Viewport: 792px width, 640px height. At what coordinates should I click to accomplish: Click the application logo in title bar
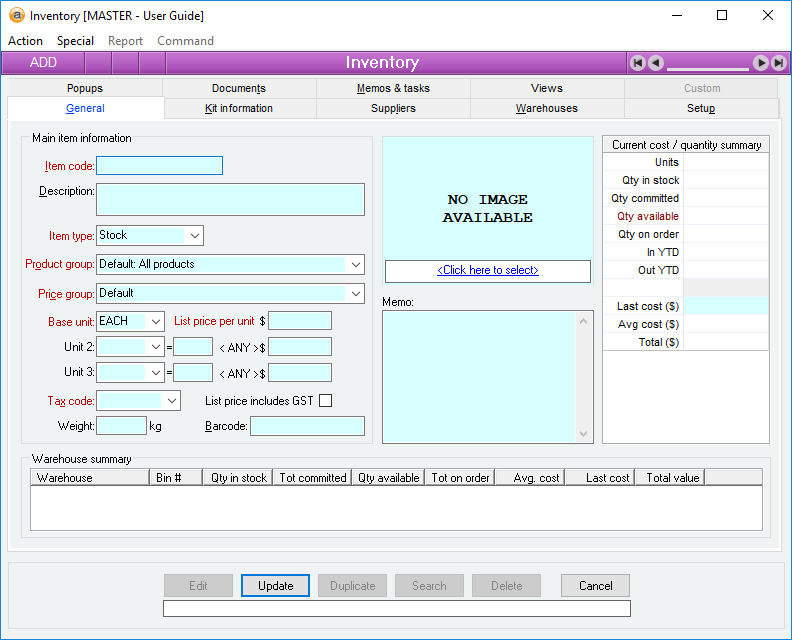(x=17, y=16)
